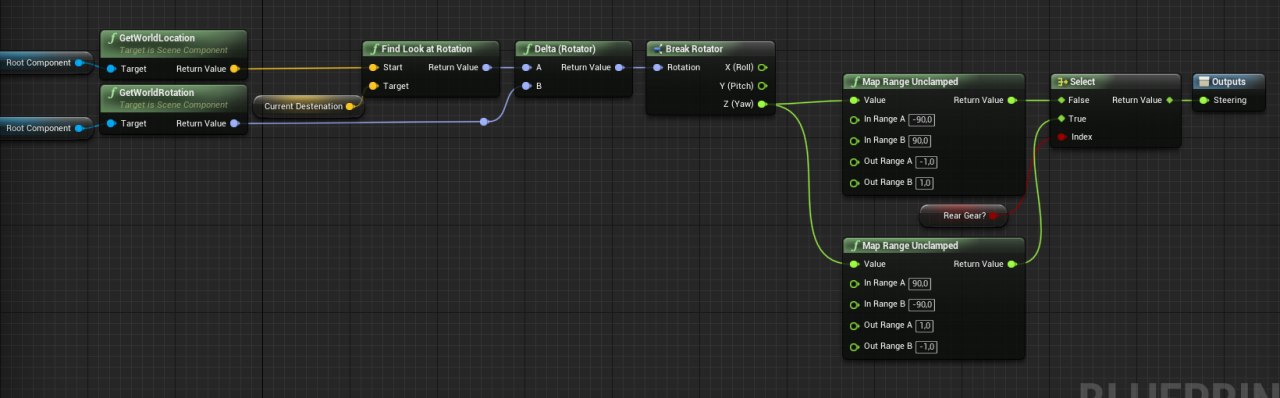The height and width of the screenshot is (398, 1280).
Task: Click title of Map Range Unclamped with Out Range B 1,0
Action: [910, 81]
